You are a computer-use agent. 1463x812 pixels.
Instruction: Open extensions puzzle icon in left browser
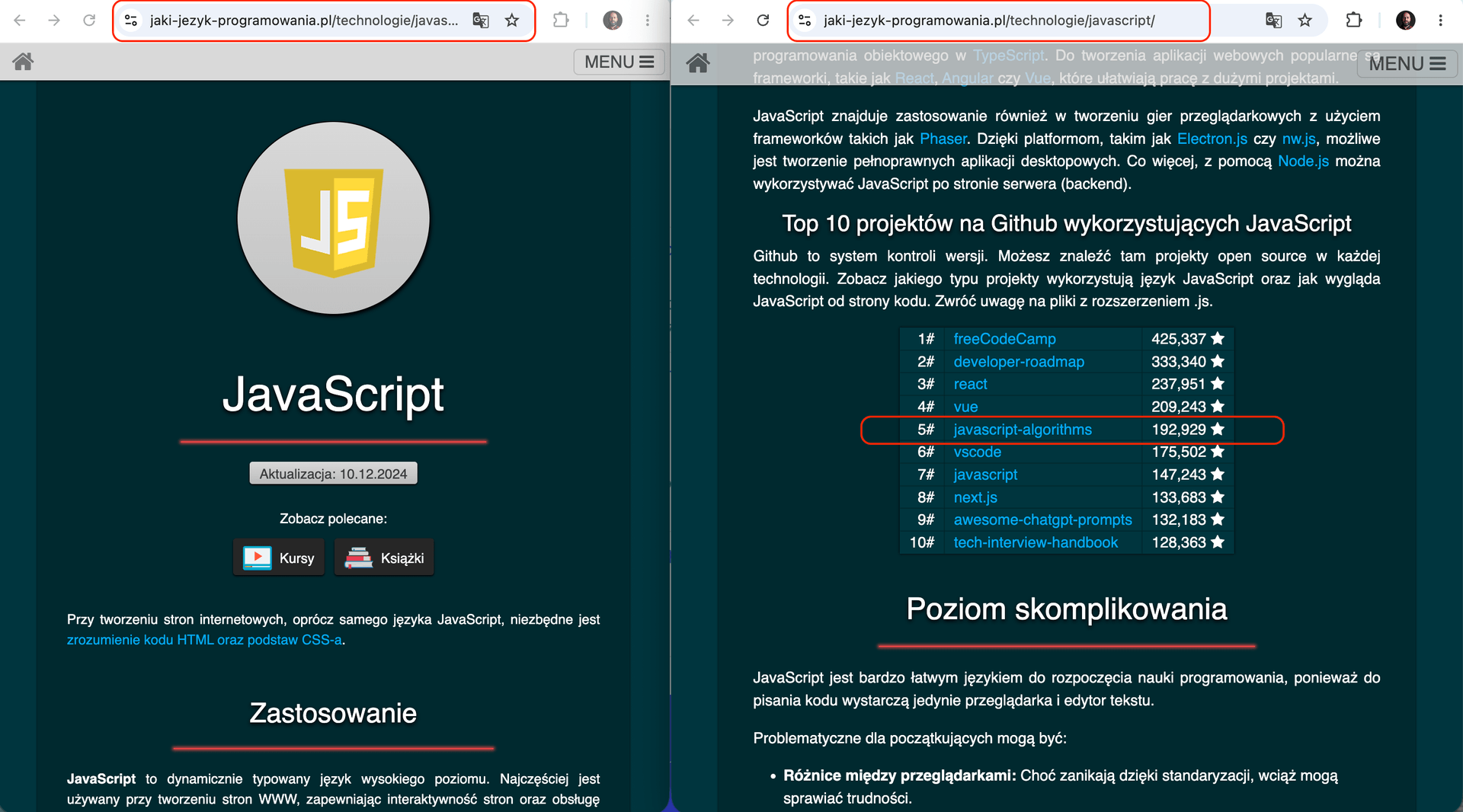click(562, 21)
